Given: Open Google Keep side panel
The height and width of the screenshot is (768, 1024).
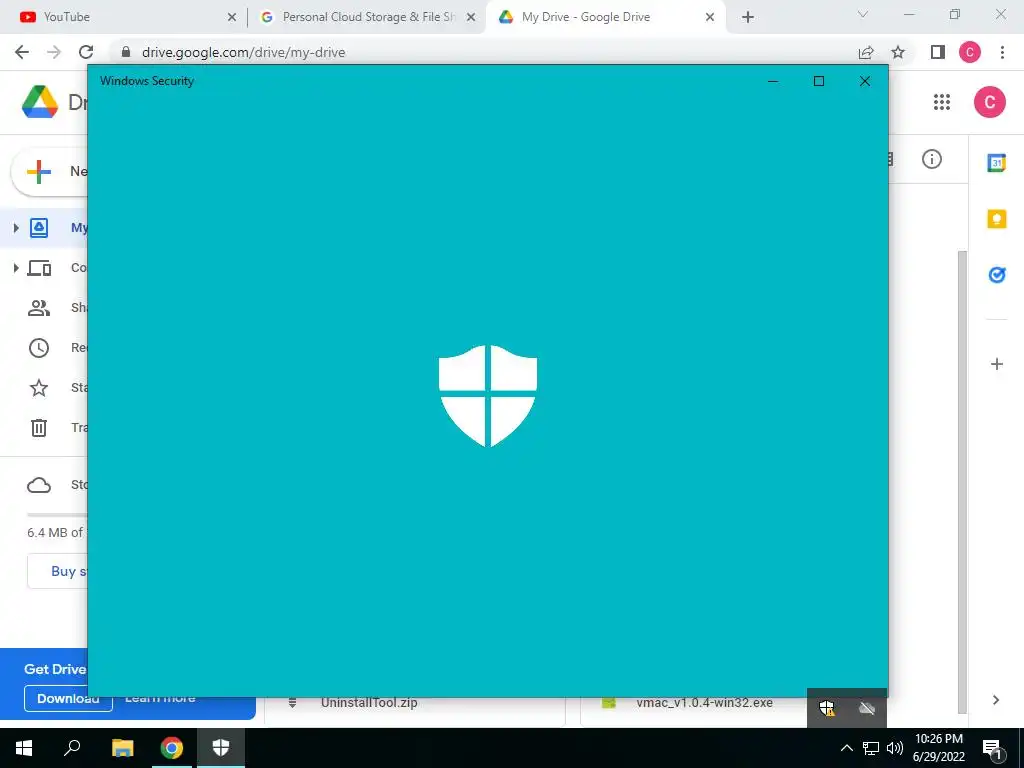Looking at the screenshot, I should pyautogui.click(x=997, y=219).
